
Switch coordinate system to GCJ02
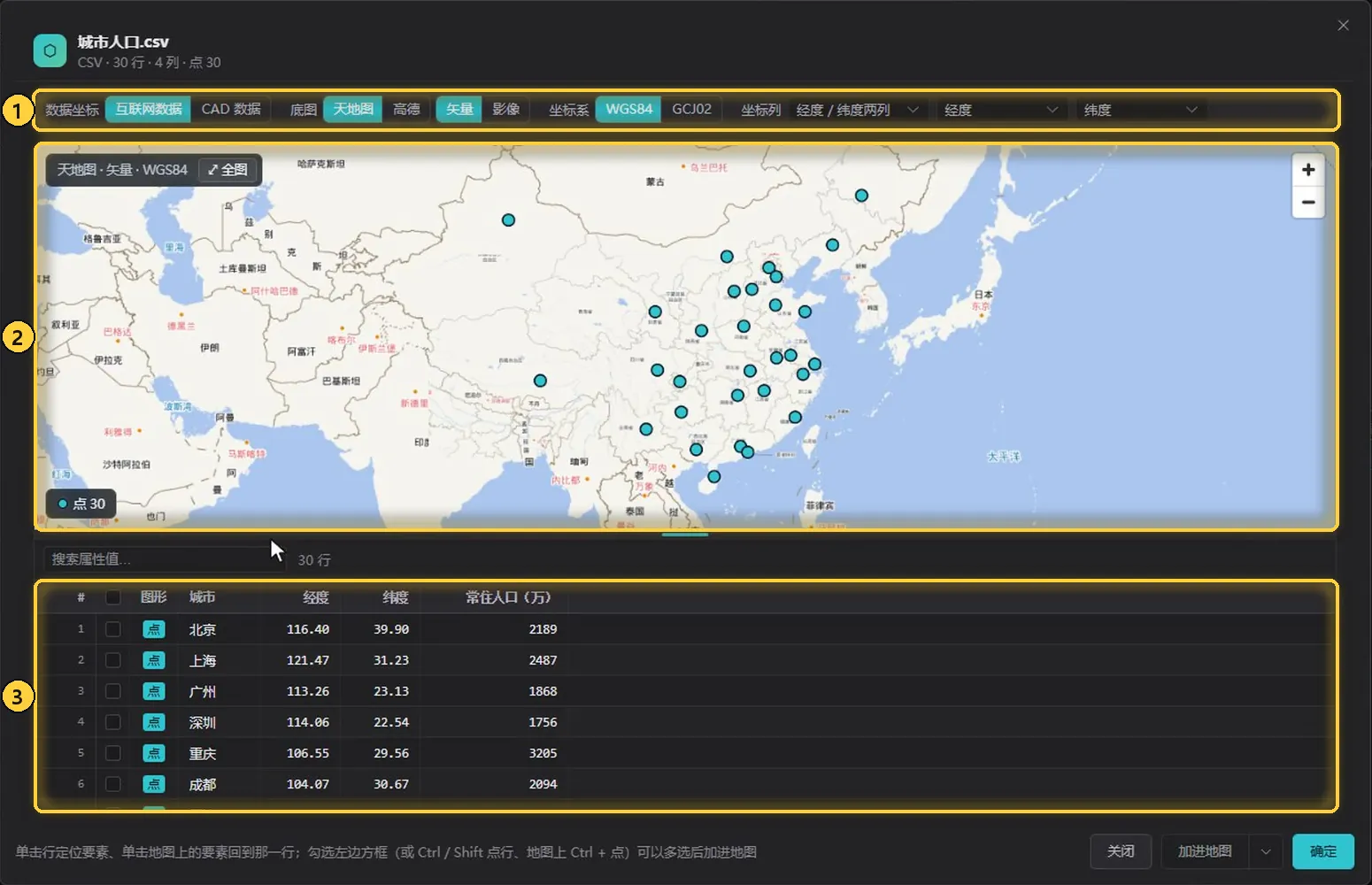click(691, 109)
